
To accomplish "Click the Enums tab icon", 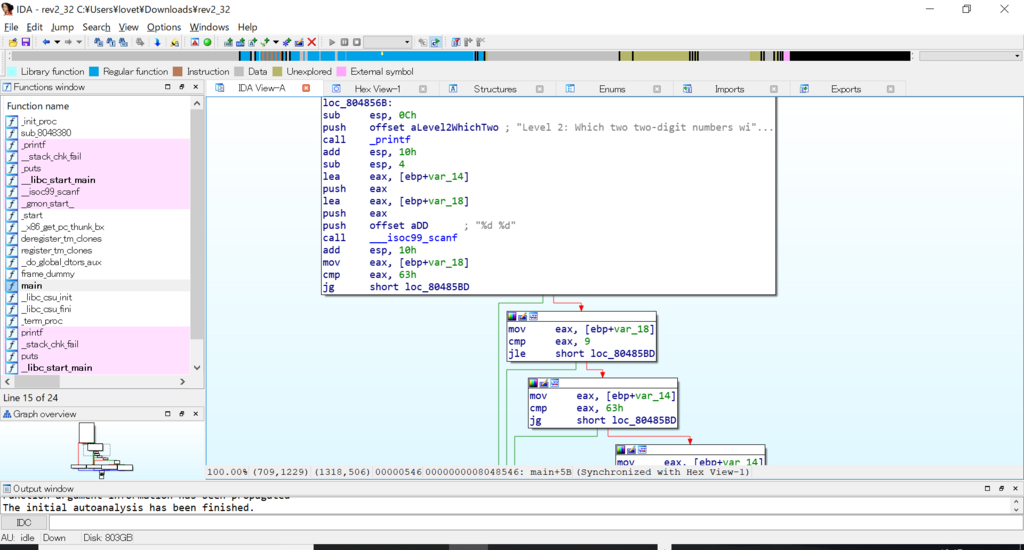I will (x=570, y=88).
